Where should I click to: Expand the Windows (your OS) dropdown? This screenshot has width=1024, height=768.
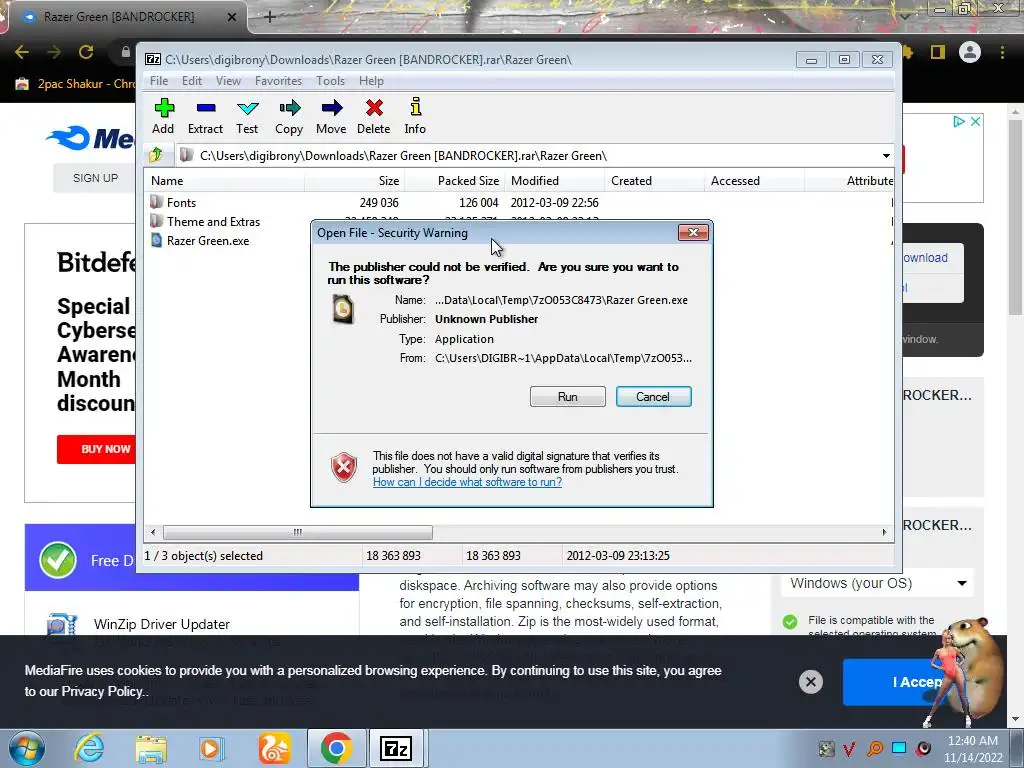coord(877,583)
